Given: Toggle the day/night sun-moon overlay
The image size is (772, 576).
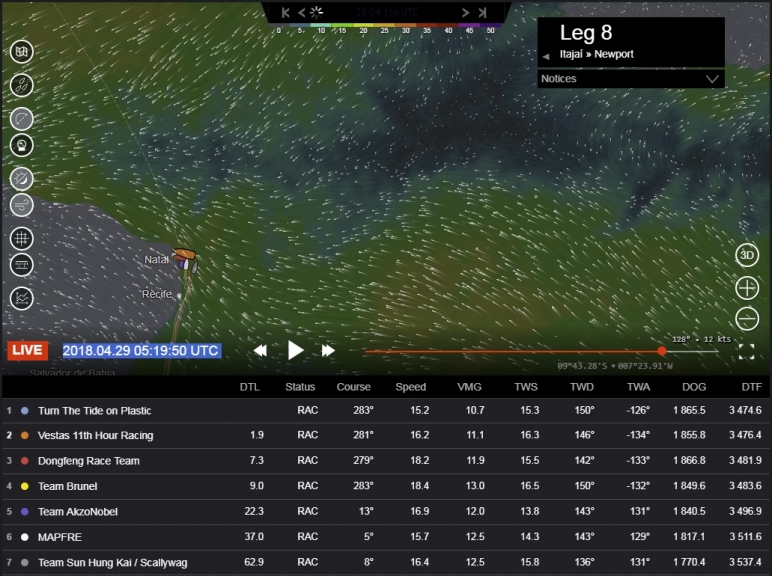Looking at the screenshot, I should 22,179.
